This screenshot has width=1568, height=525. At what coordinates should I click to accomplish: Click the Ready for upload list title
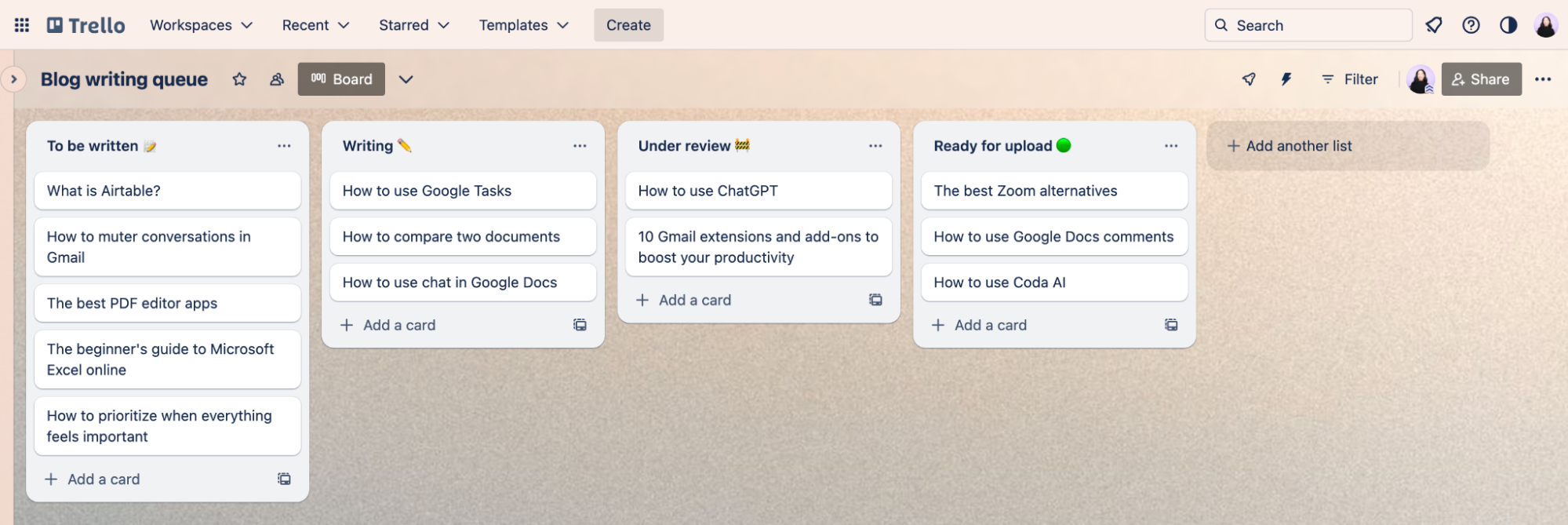(x=1002, y=146)
